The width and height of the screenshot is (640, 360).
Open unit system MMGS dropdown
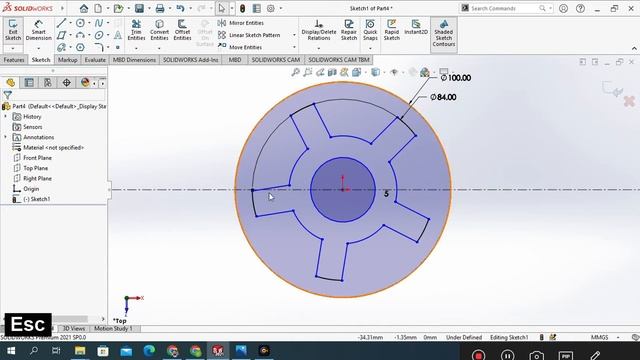pyautogui.click(x=618, y=338)
